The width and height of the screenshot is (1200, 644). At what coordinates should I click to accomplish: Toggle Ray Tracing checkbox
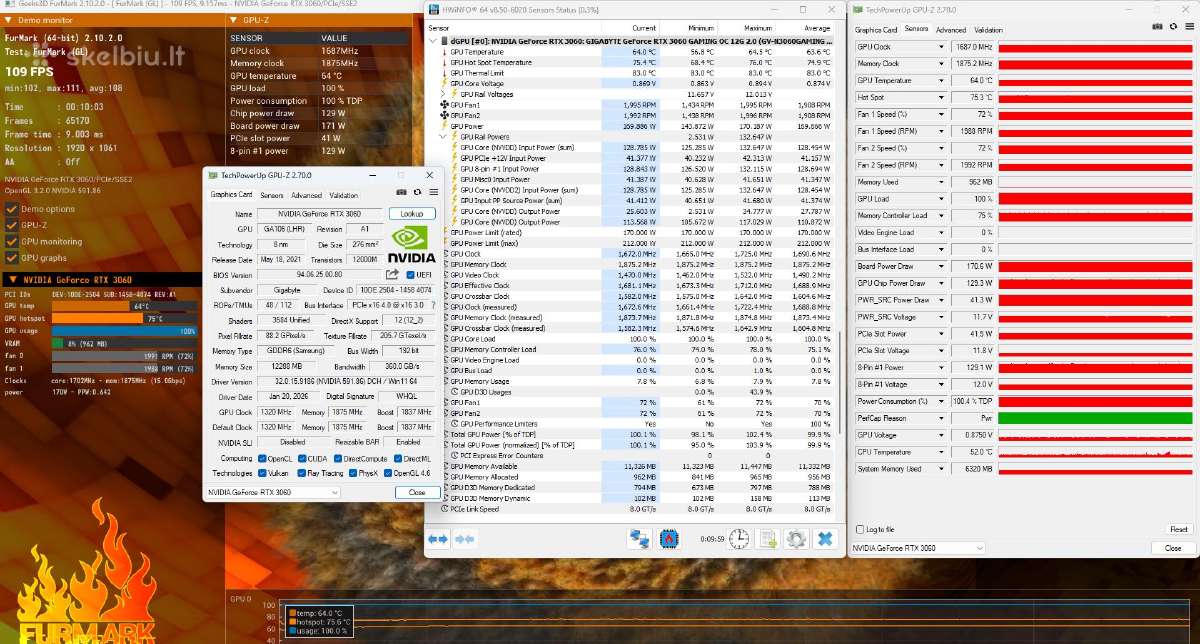[302, 474]
